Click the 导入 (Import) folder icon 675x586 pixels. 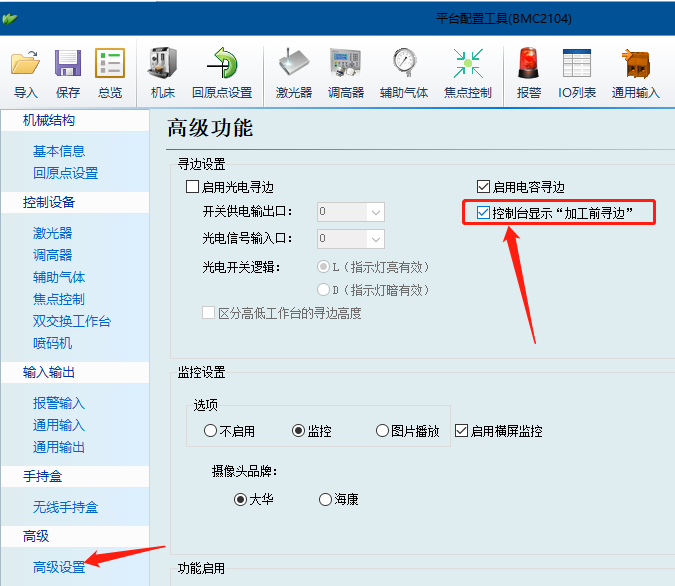coord(25,63)
